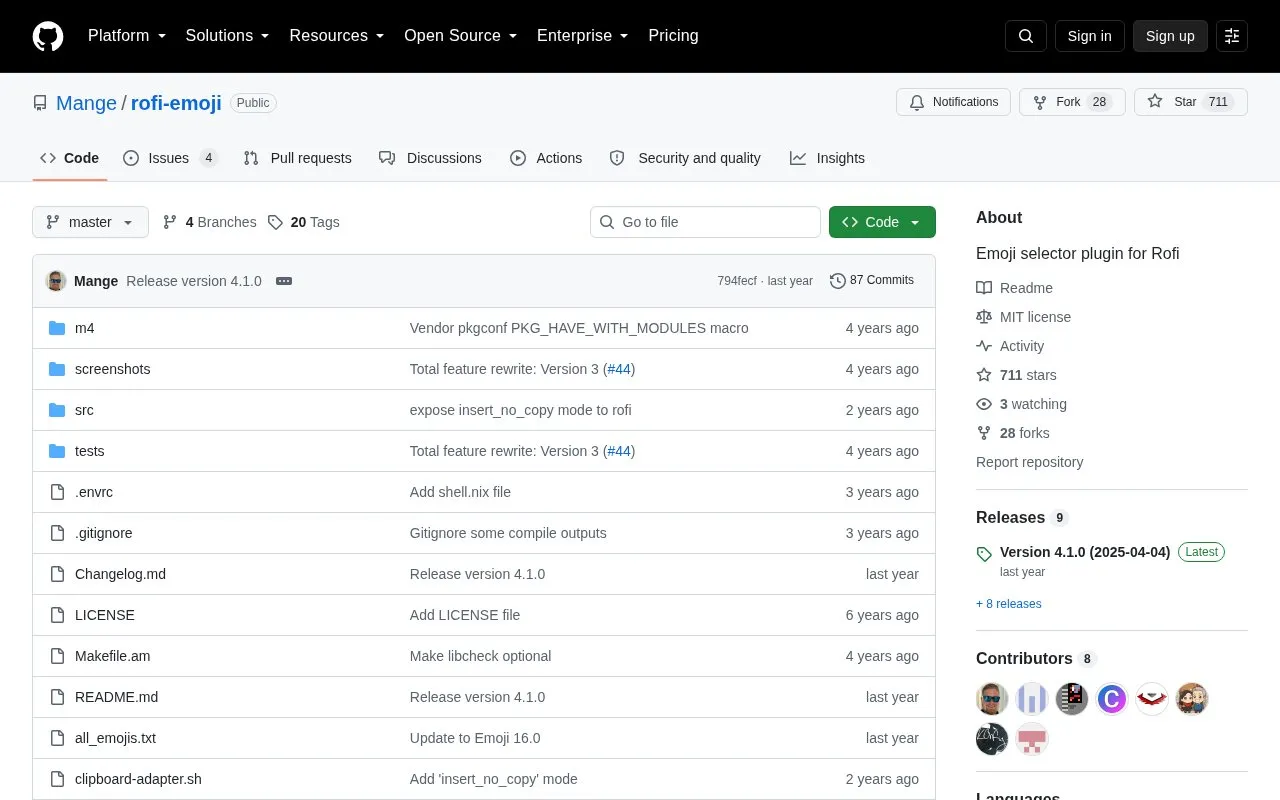Click the commit details ellipsis icon
Image resolution: width=1280 pixels, height=800 pixels.
[x=284, y=281]
